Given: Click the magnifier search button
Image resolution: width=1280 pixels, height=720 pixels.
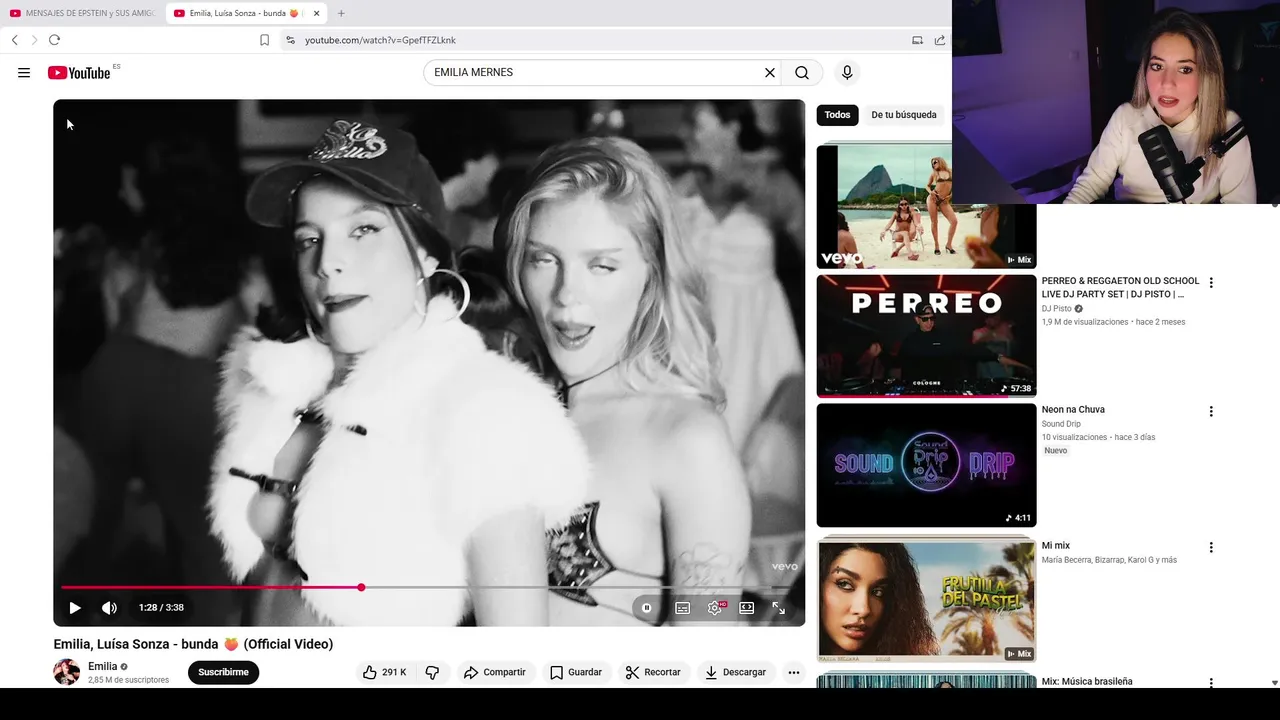Looking at the screenshot, I should (x=802, y=73).
